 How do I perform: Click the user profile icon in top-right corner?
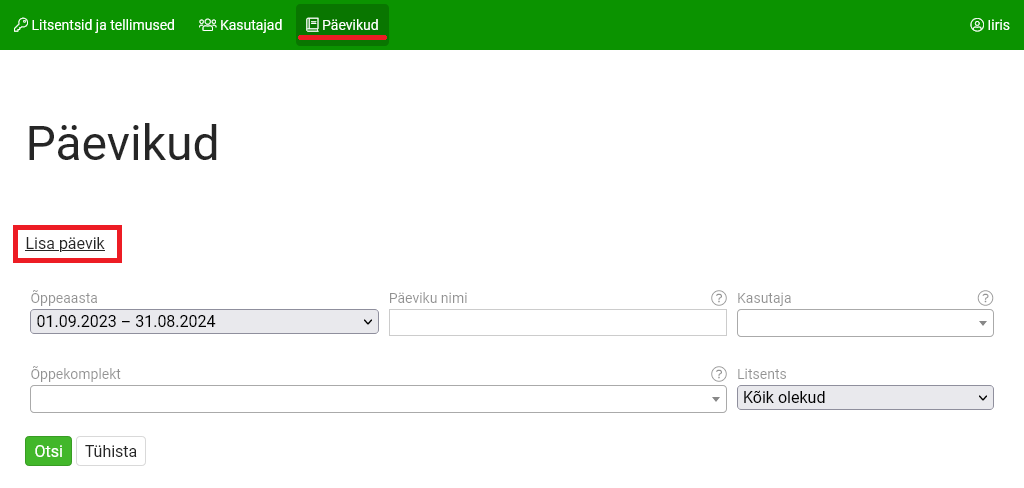977,25
